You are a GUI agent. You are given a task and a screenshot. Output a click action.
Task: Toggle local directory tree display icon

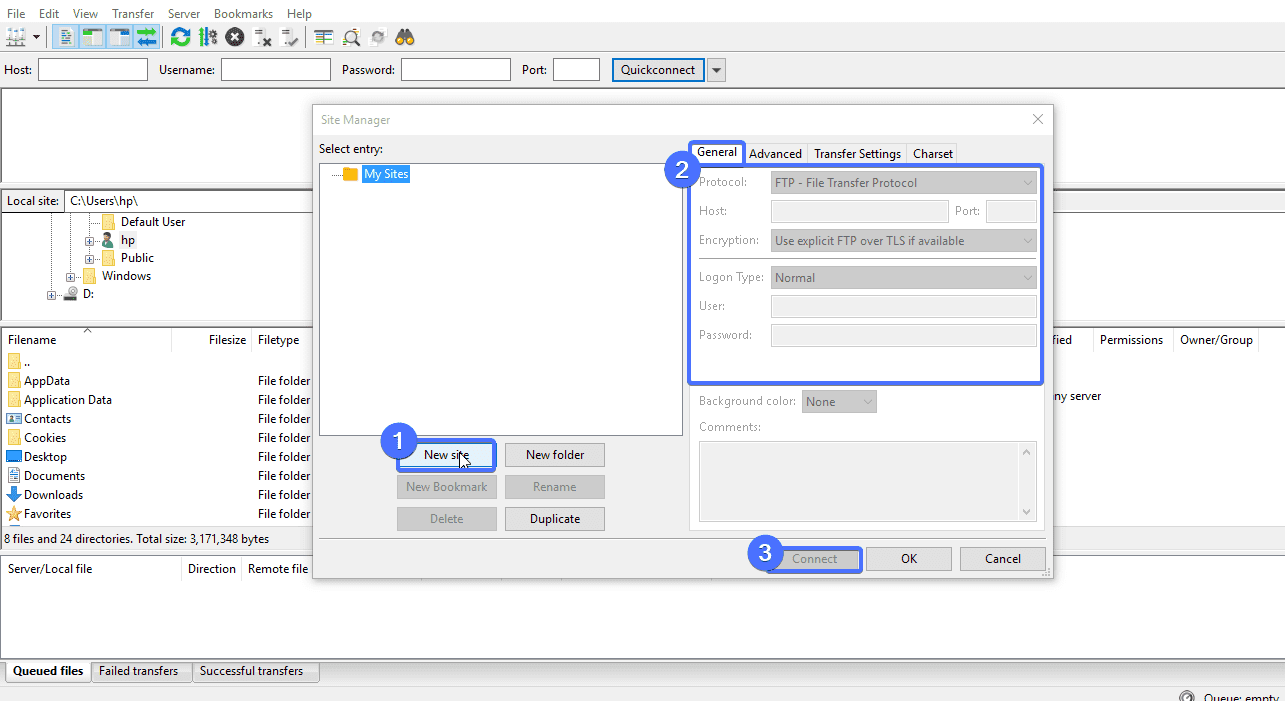93,37
